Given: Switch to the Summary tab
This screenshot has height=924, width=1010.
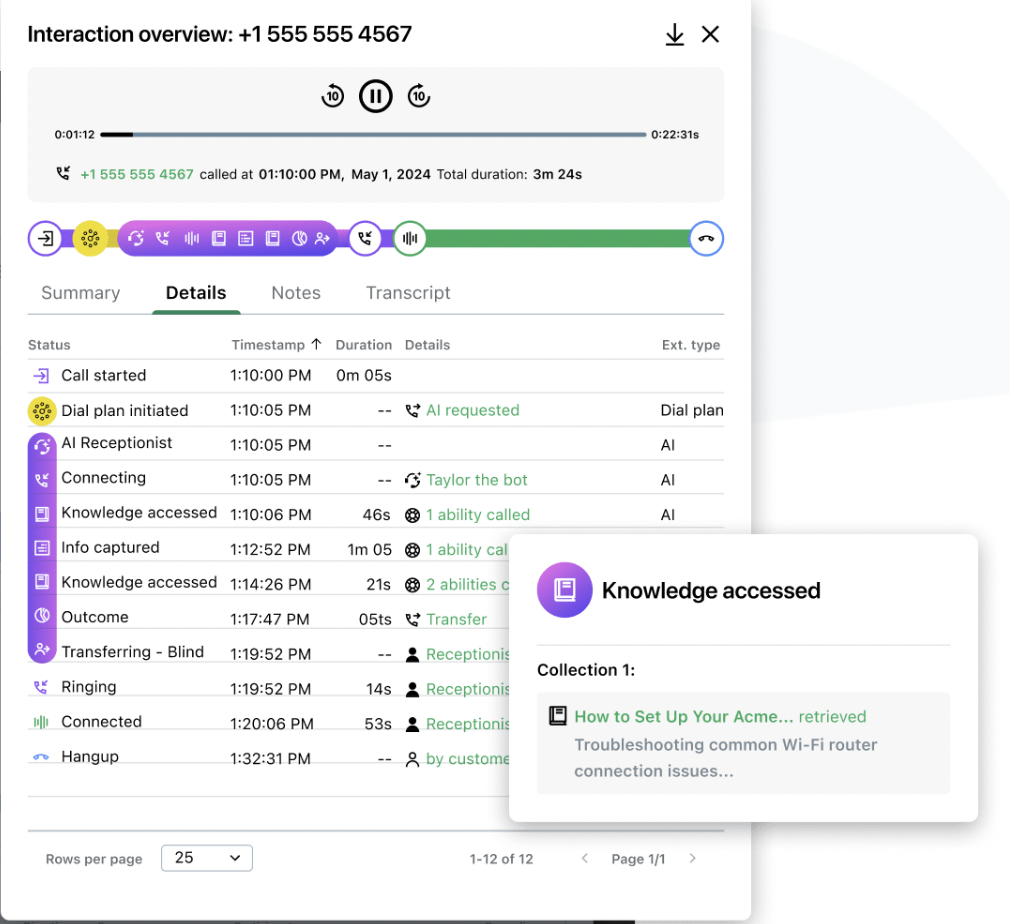Looking at the screenshot, I should pos(81,293).
